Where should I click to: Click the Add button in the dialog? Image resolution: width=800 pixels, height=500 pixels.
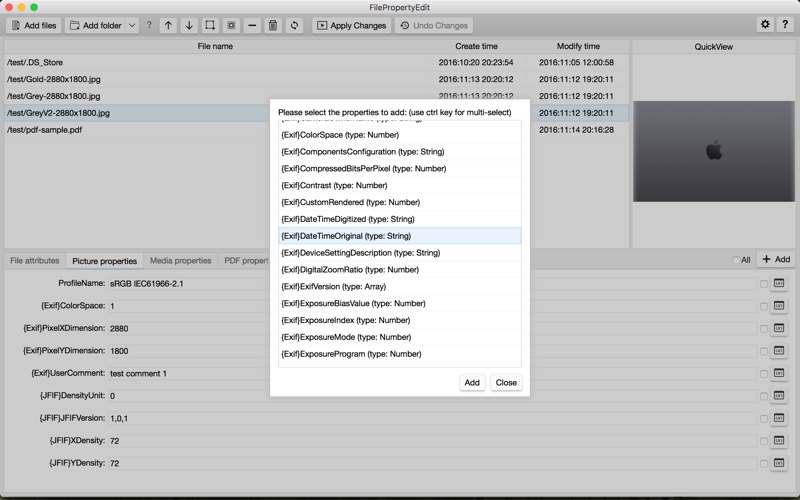(472, 383)
